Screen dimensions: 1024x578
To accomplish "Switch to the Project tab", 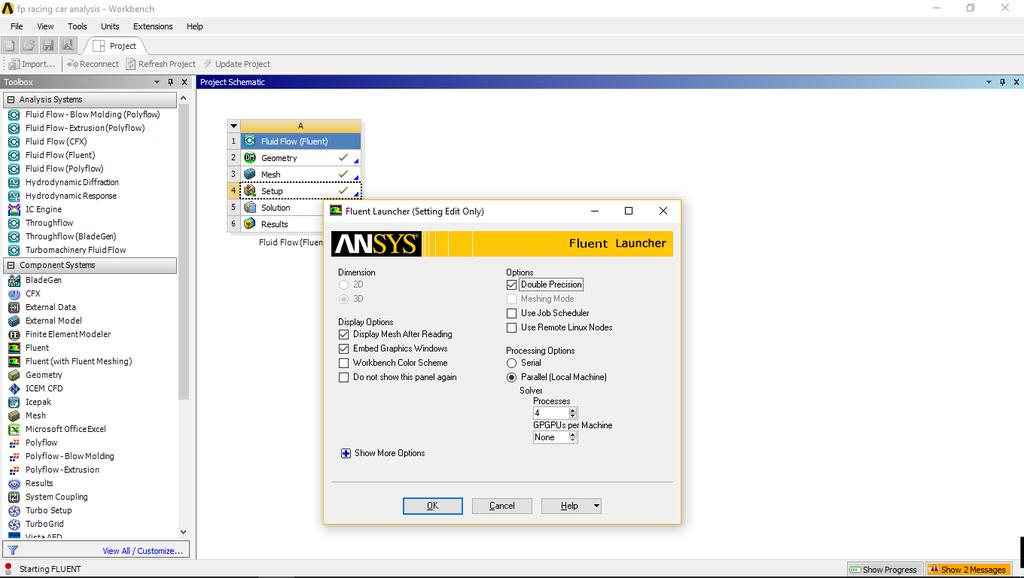I will point(116,46).
